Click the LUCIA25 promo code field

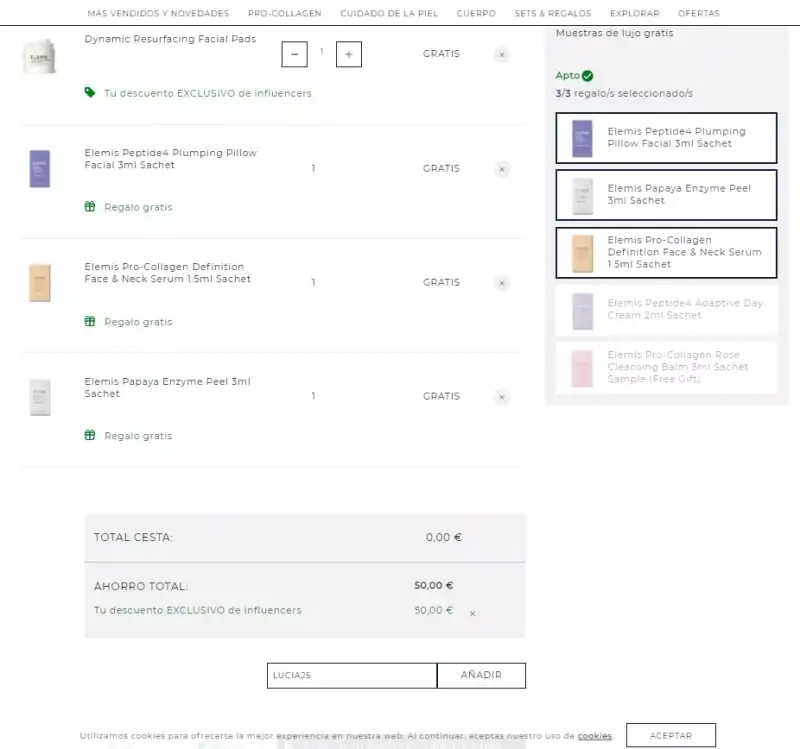(352, 676)
